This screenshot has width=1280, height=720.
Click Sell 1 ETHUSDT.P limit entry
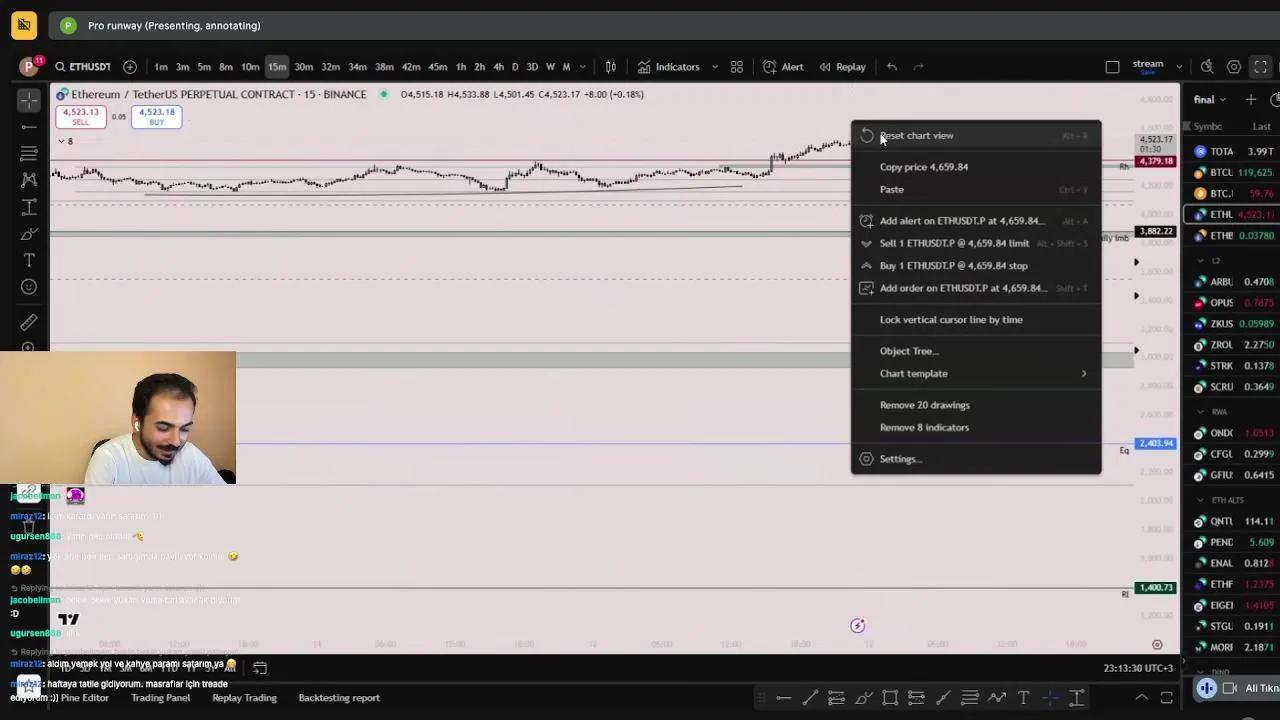(x=976, y=243)
